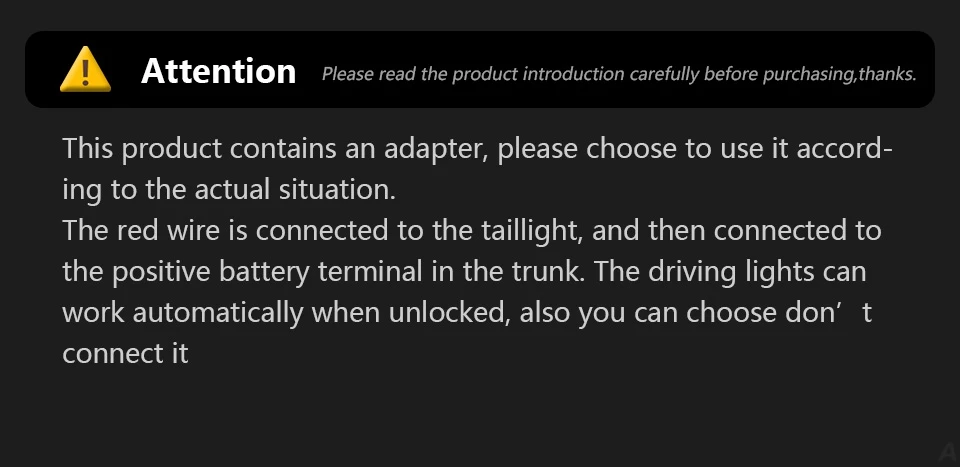Click the final line "connect it"

125,354
